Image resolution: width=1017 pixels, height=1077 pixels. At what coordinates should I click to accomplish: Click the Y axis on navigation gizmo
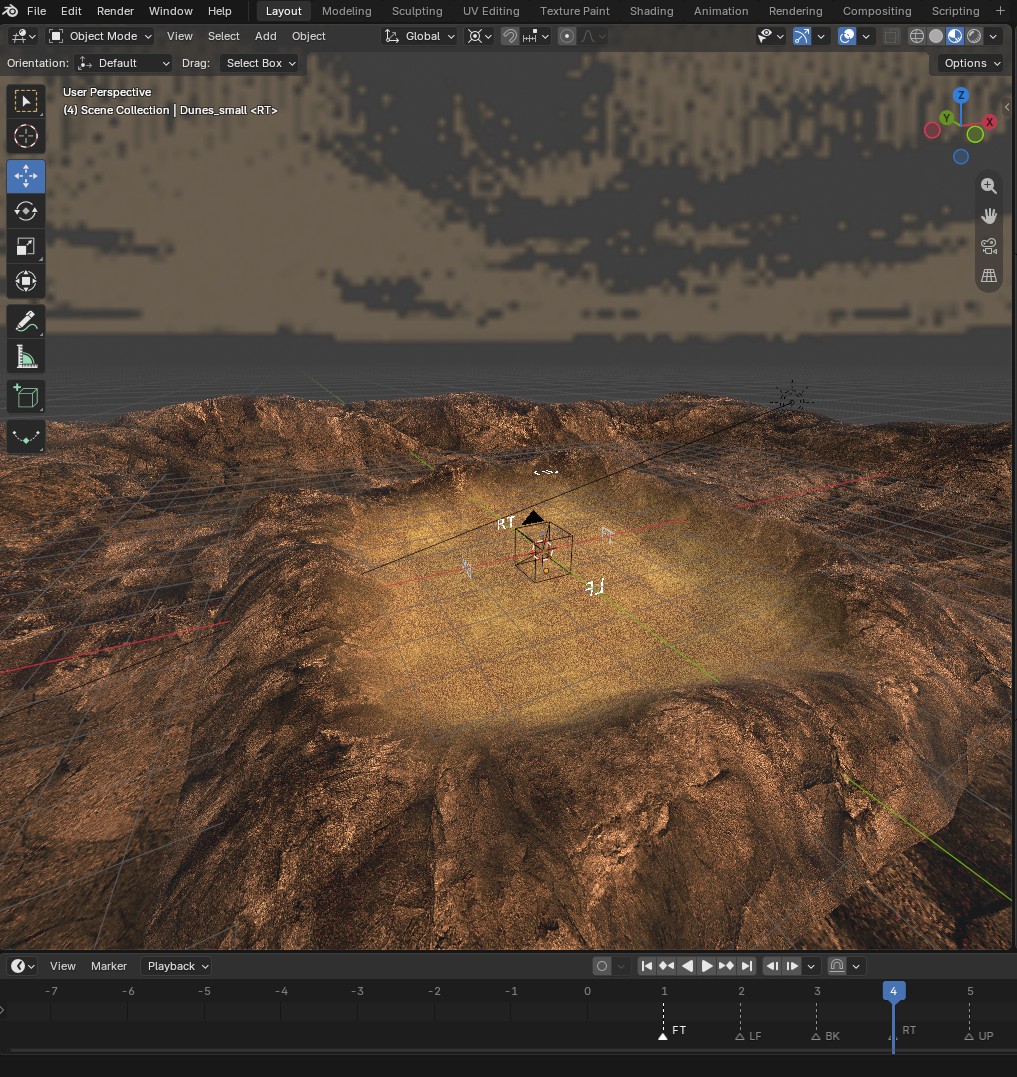947,118
